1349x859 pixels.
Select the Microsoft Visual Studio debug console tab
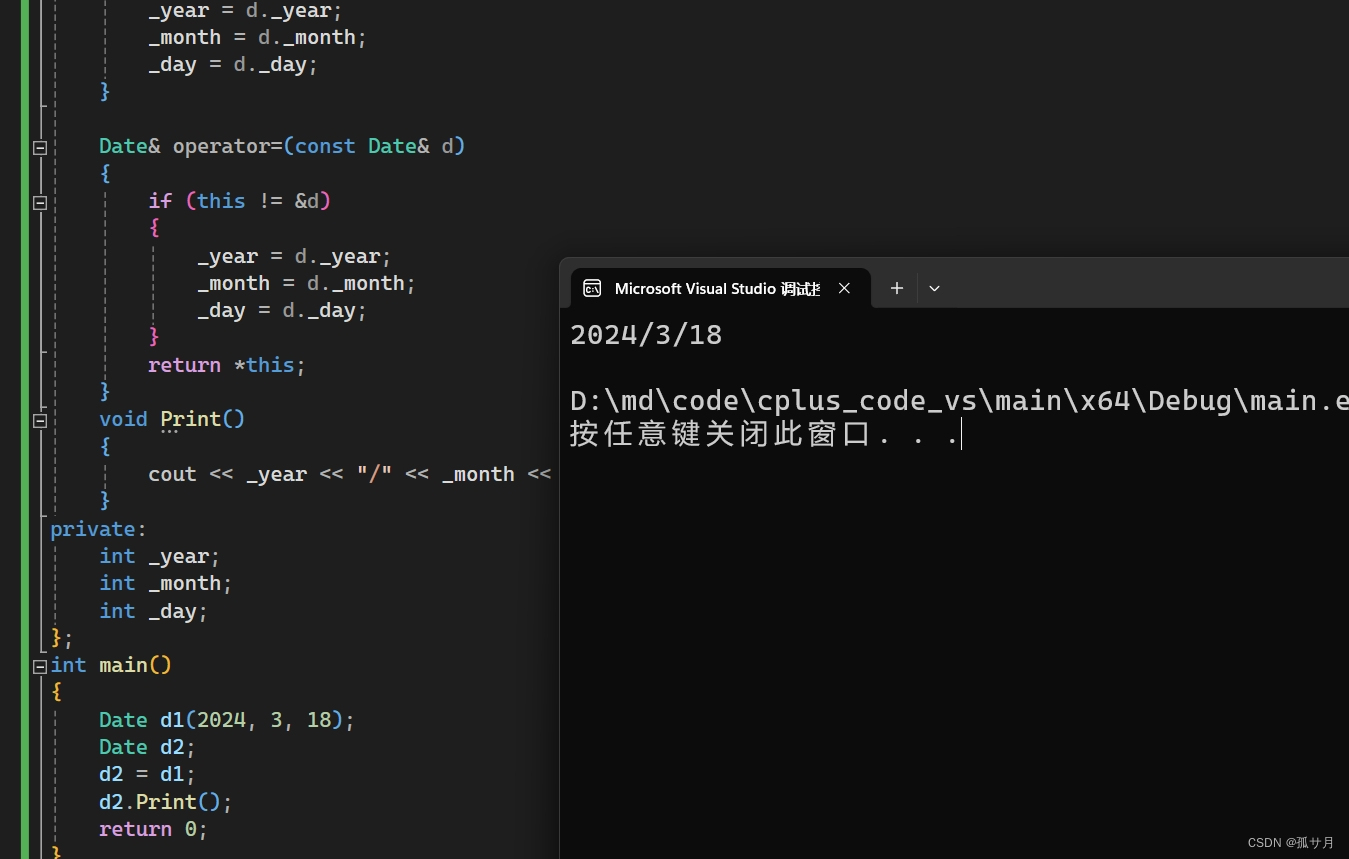tap(720, 288)
